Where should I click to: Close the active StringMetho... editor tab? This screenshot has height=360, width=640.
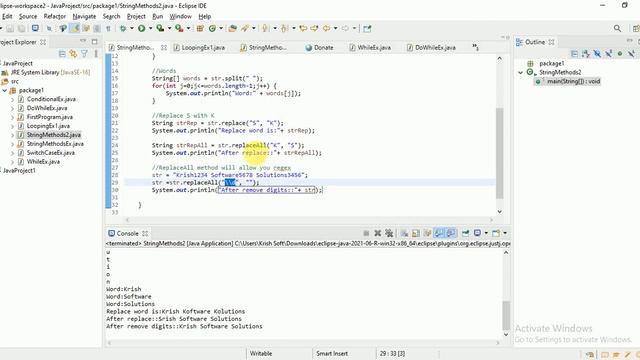point(164,48)
